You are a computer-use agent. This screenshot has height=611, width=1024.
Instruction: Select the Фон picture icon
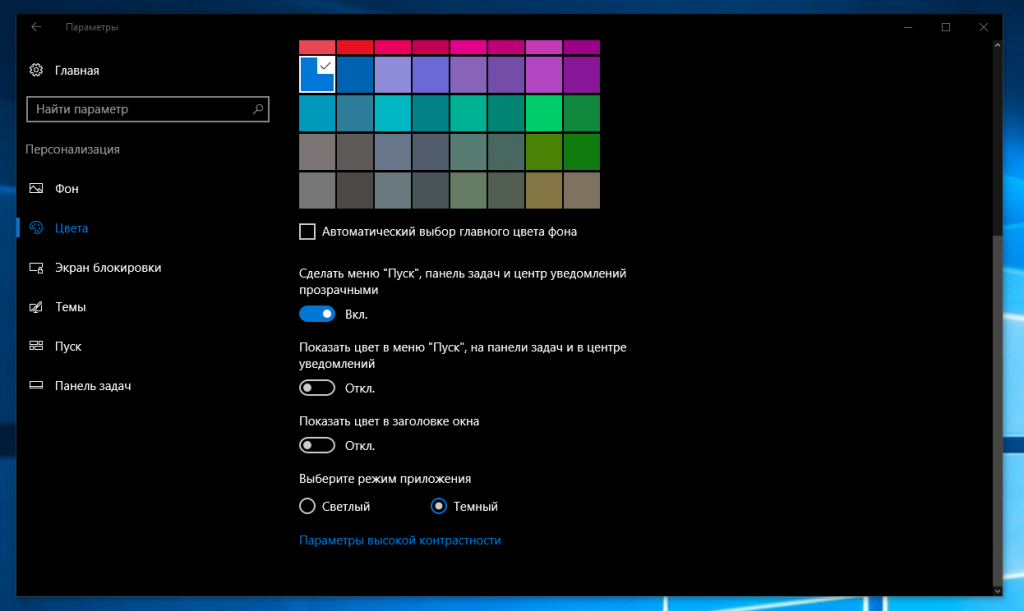(x=36, y=188)
